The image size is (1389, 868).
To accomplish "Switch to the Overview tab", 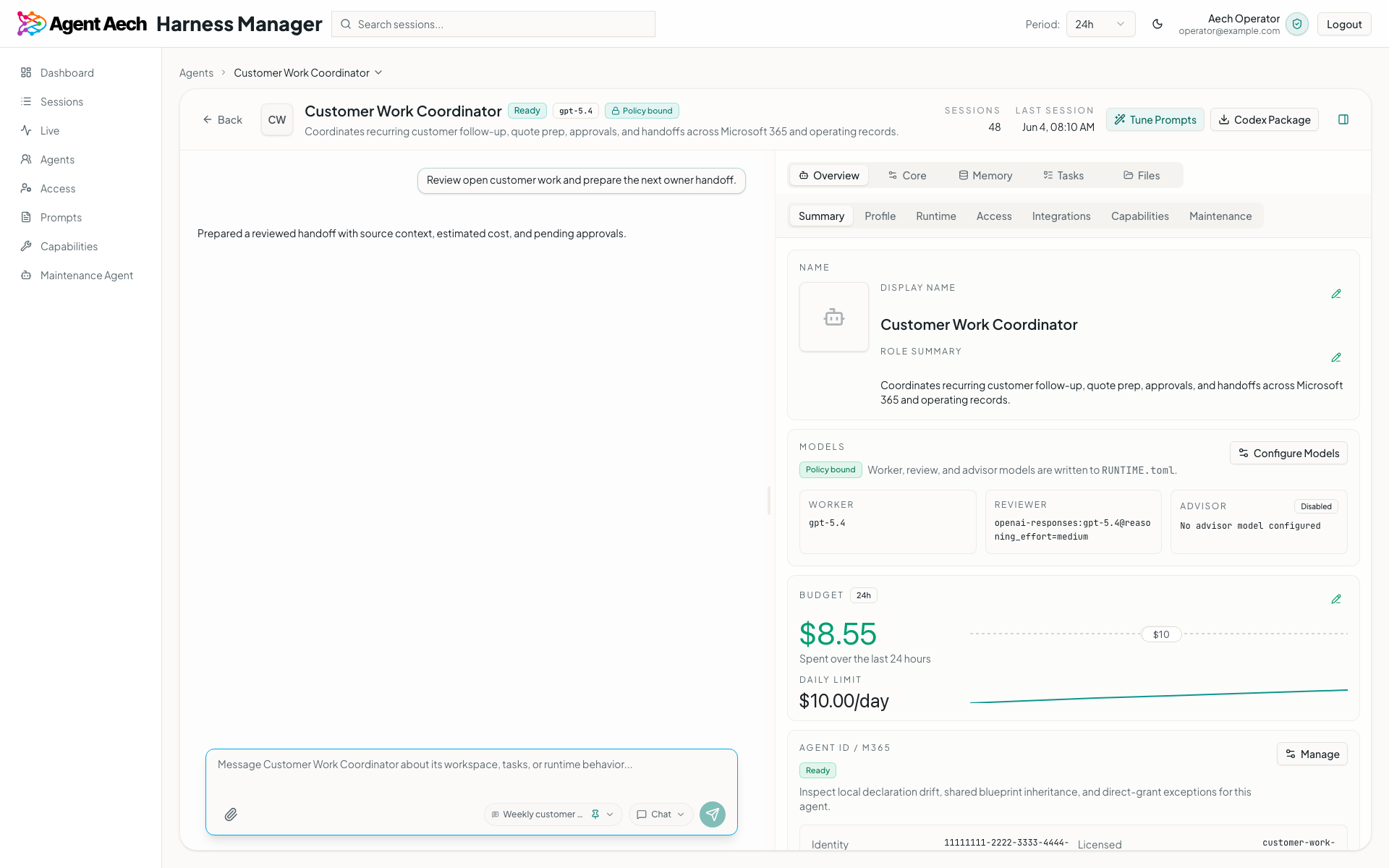I will (829, 175).
